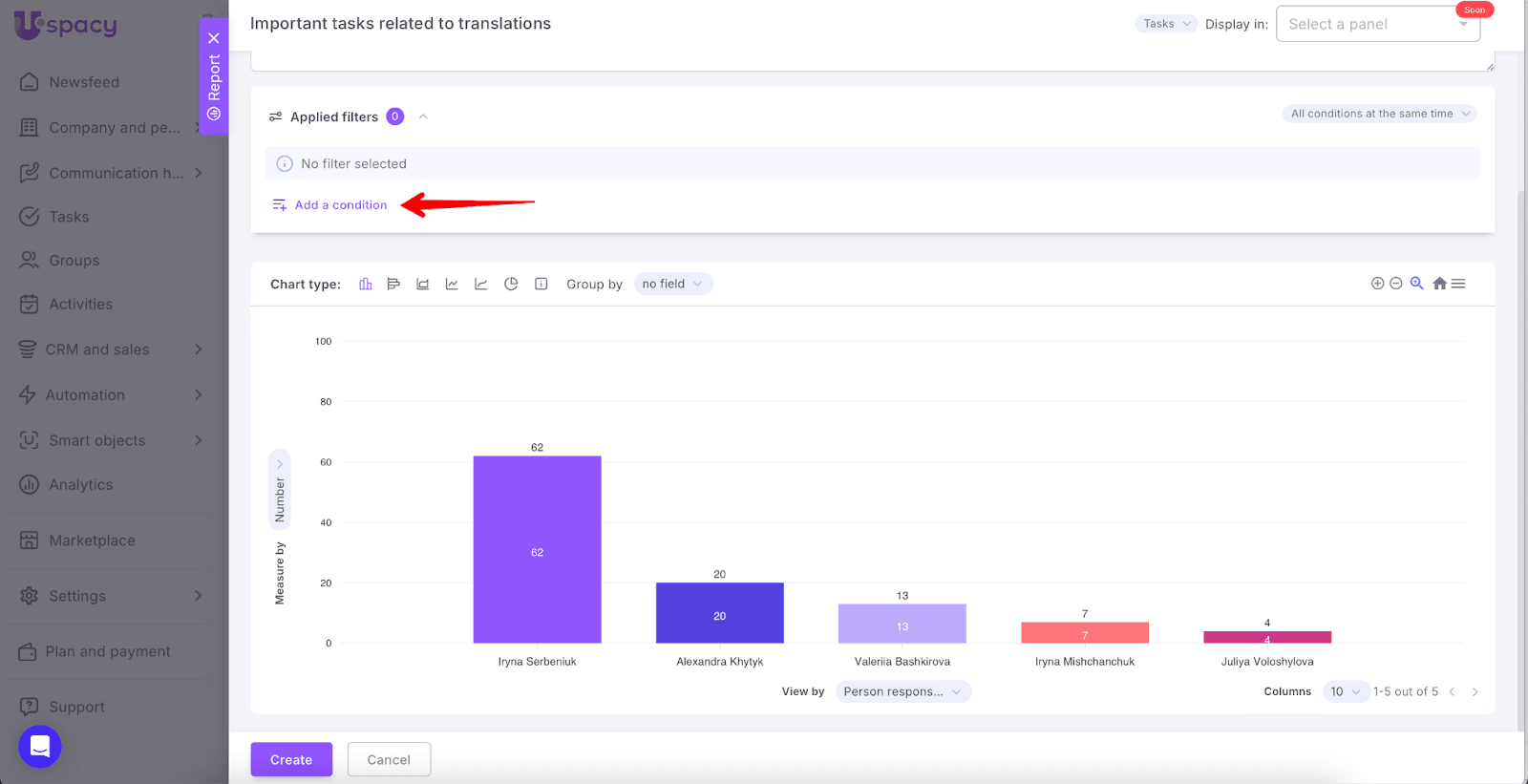Switch to horizontal bar chart type
Image resolution: width=1528 pixels, height=784 pixels.
(x=393, y=284)
